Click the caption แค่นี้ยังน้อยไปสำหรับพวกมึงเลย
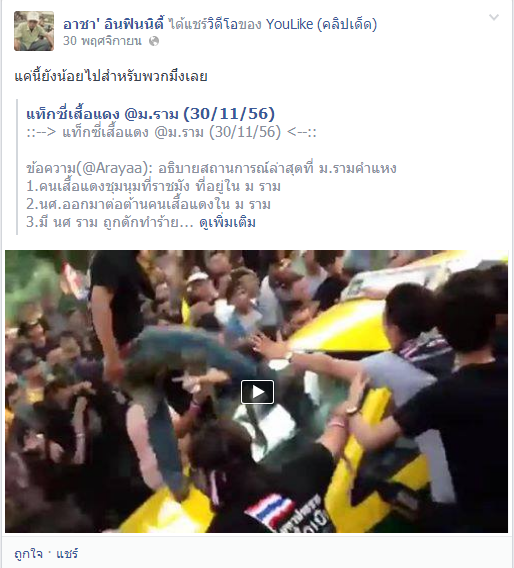This screenshot has height=568, width=514. pyautogui.click(x=111, y=76)
